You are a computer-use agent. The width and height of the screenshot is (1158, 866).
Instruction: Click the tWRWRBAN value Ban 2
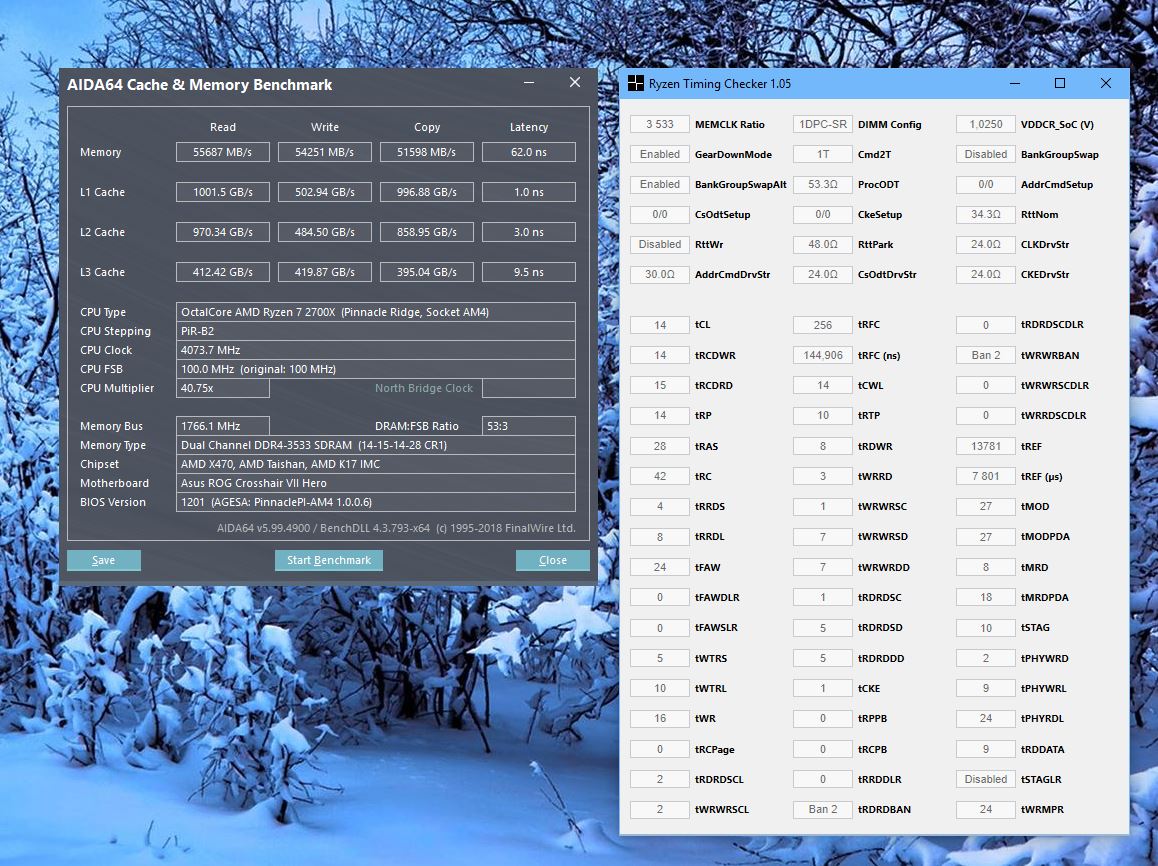tap(986, 355)
